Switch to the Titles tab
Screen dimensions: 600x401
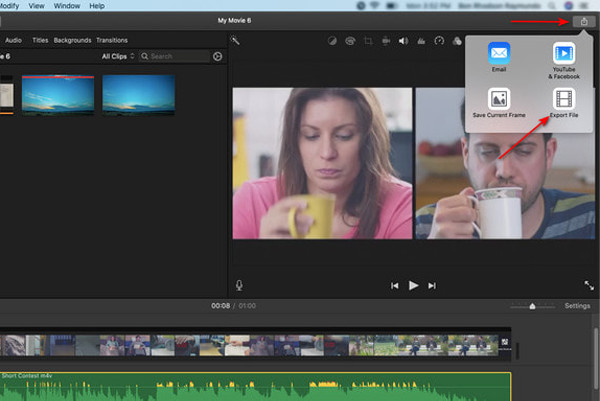40,40
